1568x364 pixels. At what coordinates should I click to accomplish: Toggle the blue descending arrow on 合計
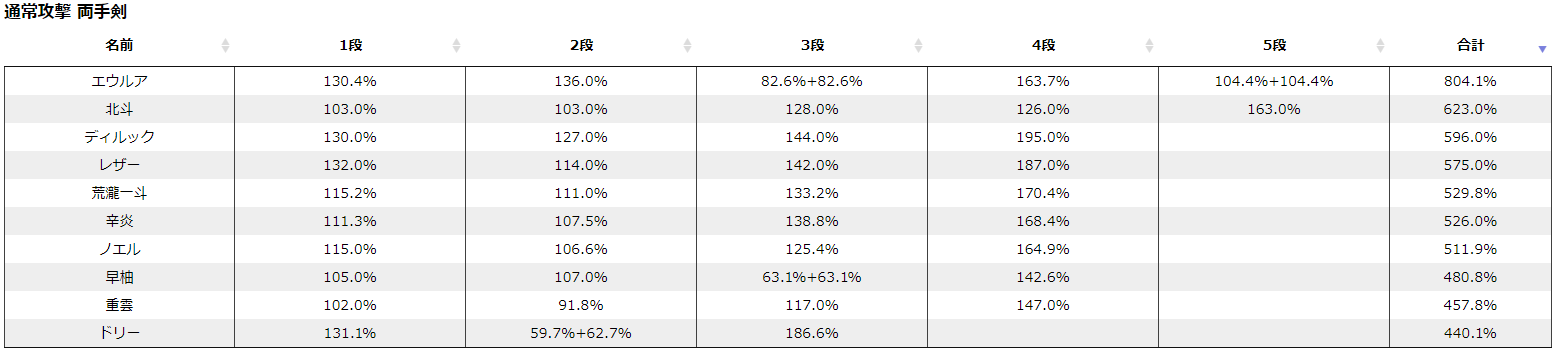tap(1542, 49)
